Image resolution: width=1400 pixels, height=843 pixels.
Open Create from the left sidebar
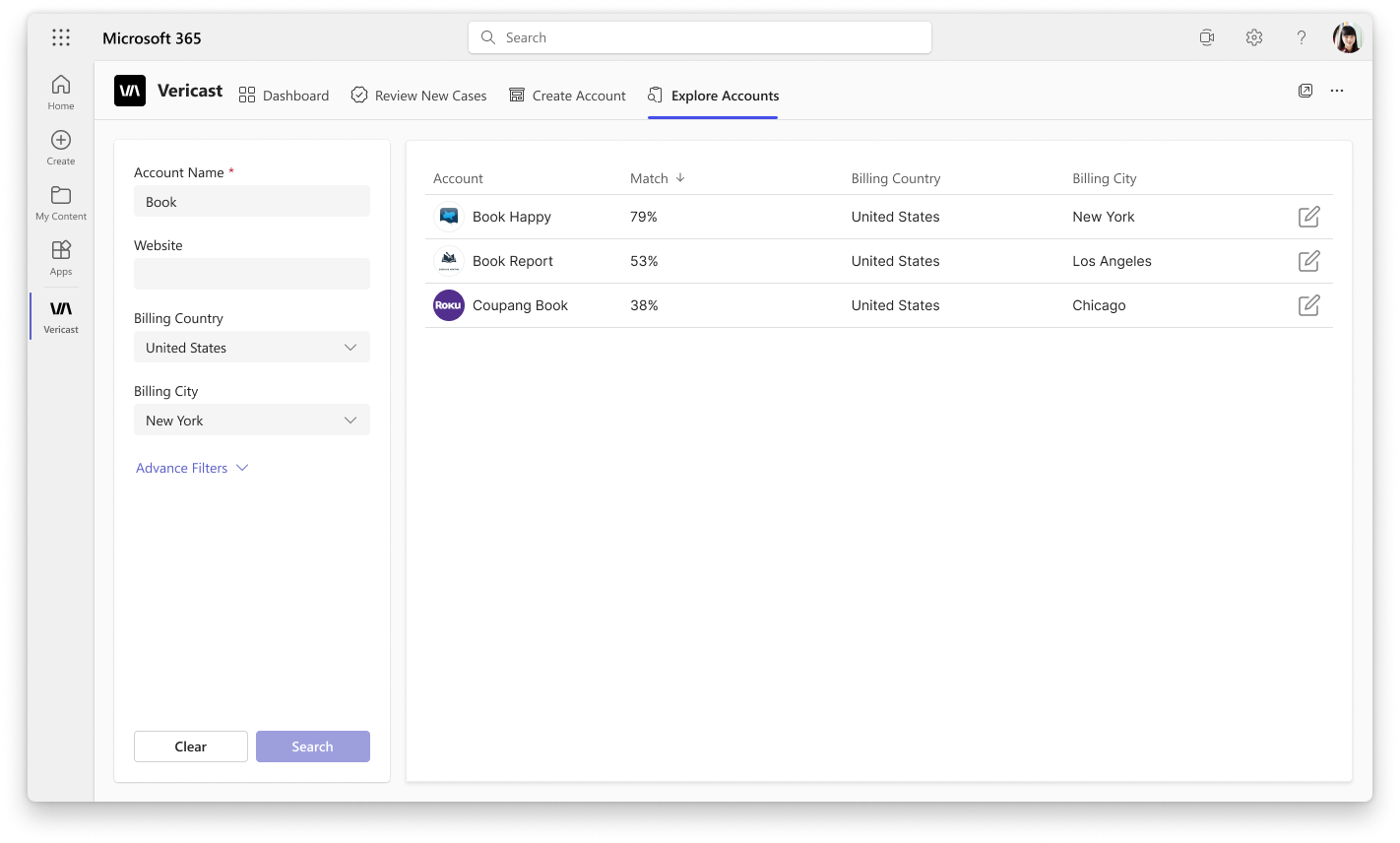pos(61,147)
